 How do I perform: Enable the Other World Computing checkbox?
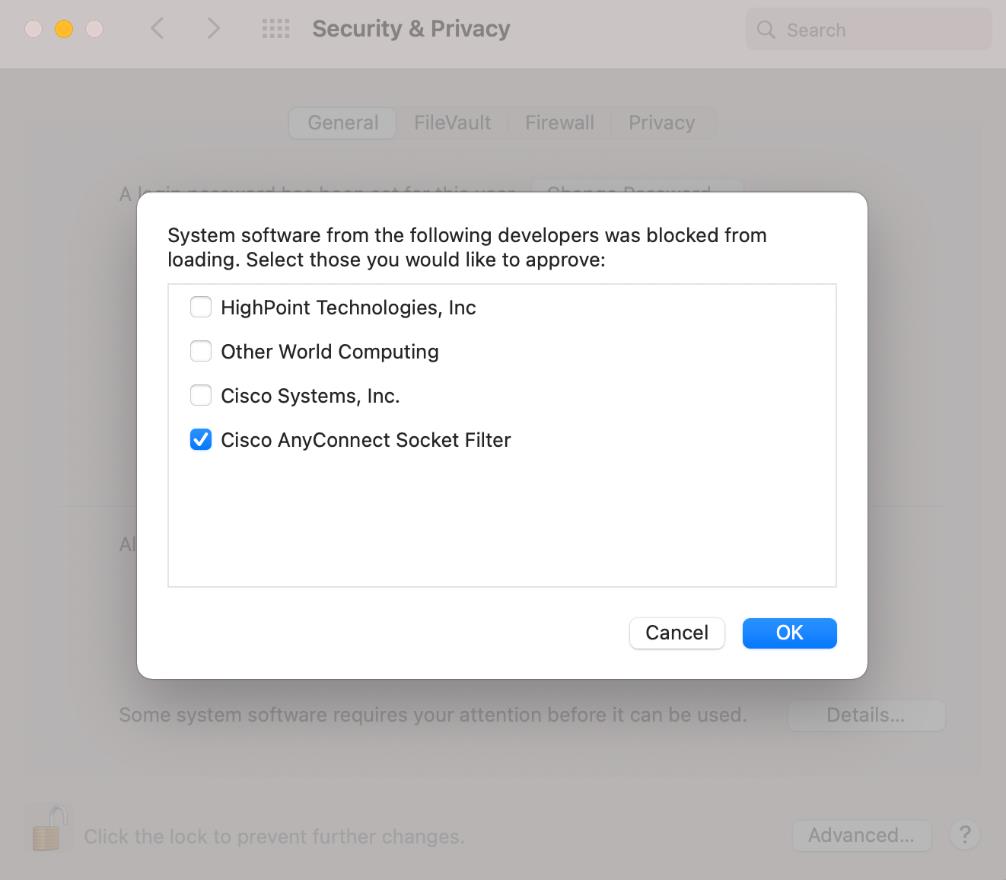201,351
